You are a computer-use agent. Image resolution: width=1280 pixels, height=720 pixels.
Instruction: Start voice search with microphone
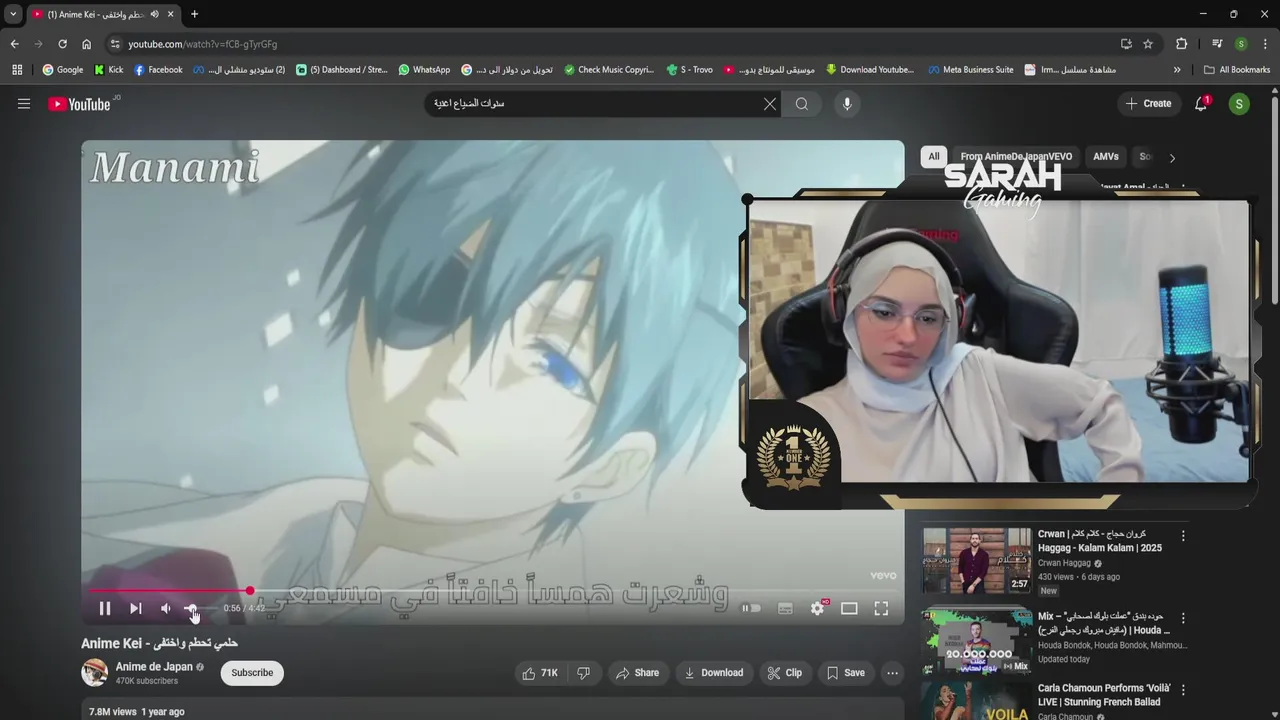coord(847,104)
